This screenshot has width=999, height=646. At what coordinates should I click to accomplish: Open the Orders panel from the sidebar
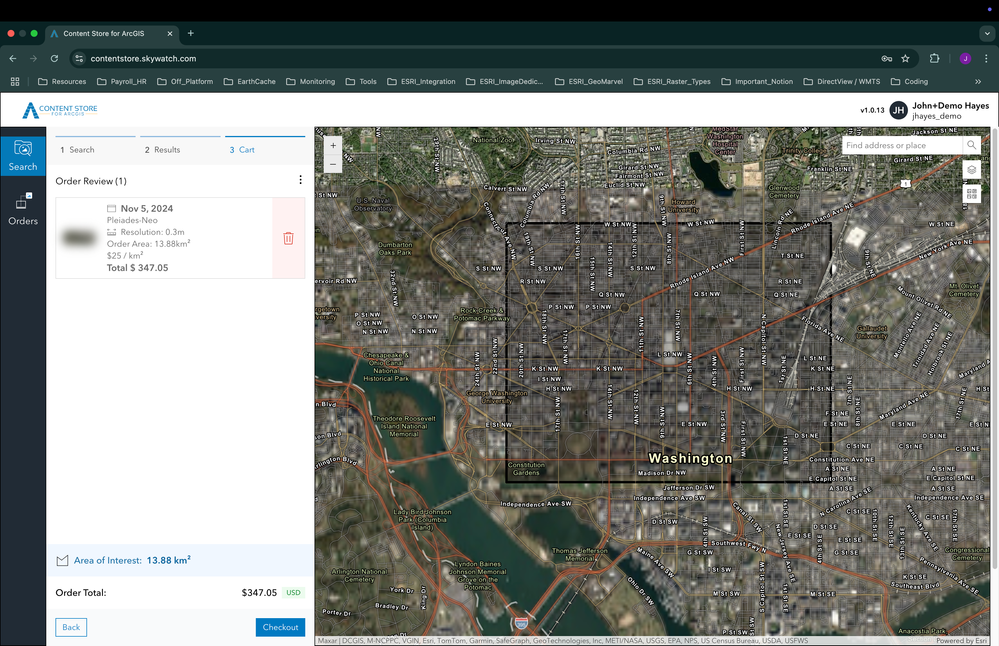tap(22, 207)
